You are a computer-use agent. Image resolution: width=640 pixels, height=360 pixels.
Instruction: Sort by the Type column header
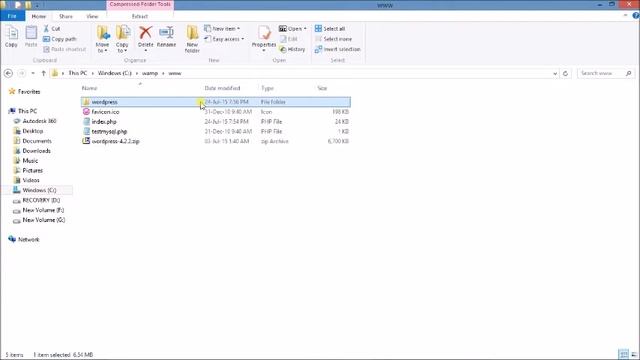coord(267,88)
